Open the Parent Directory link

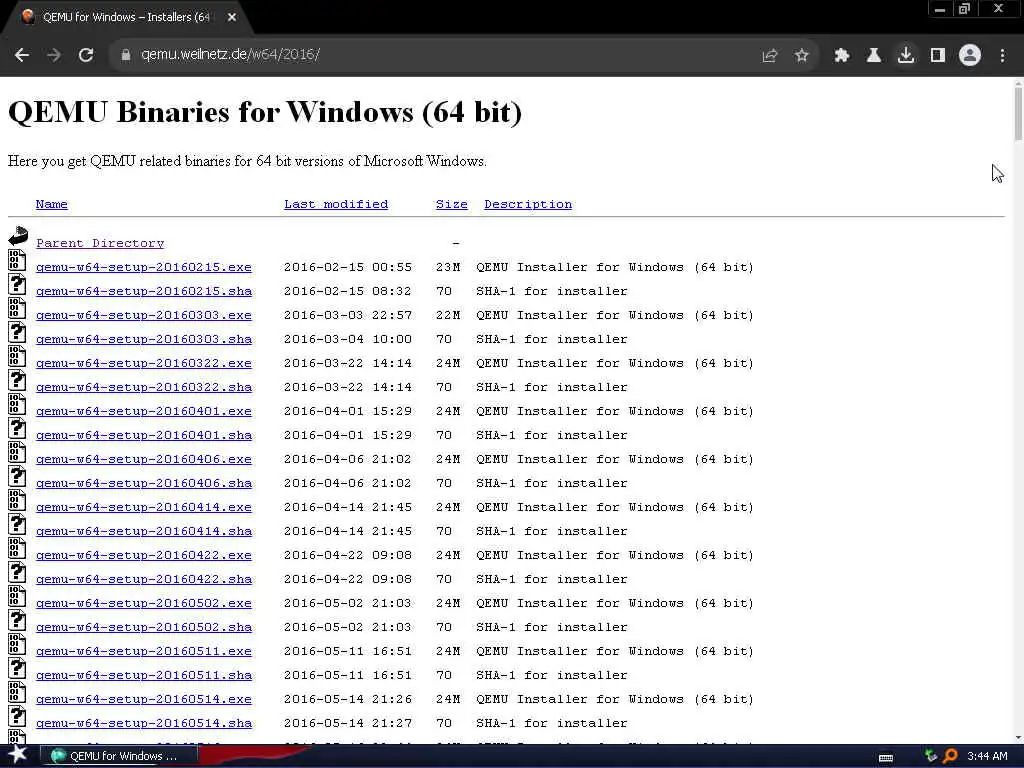coord(100,243)
